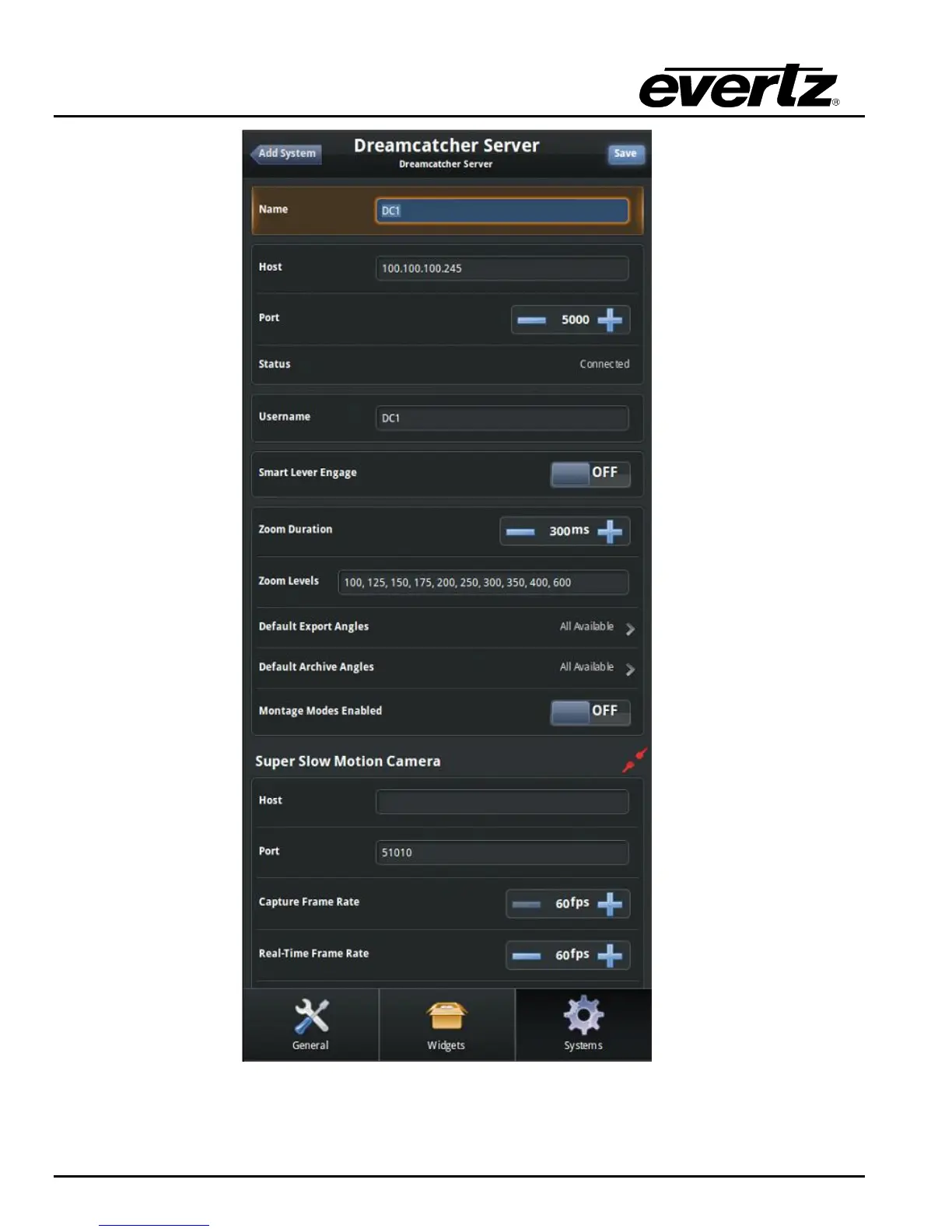Screen dimensions: 952x1232
Task: Click the 60fps Real-Time Frame Rate value
Action: point(572,954)
